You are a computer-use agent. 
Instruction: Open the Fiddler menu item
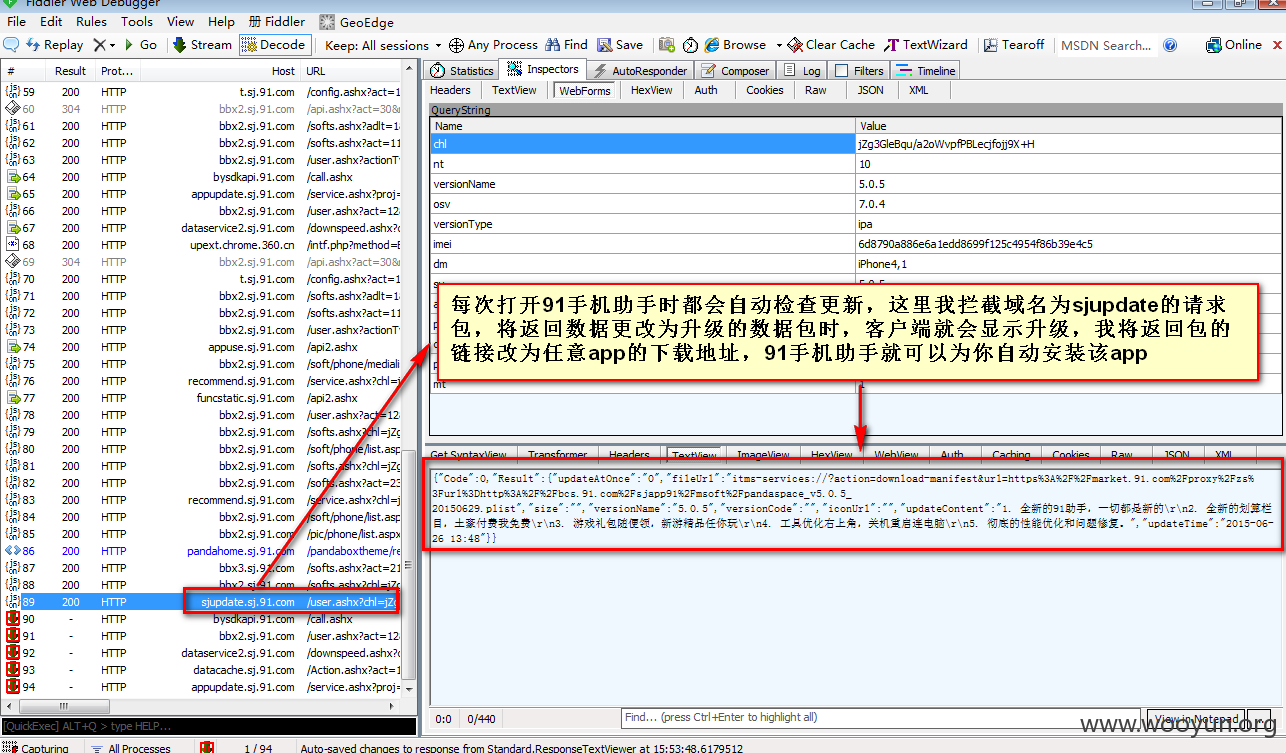pyautogui.click(x=276, y=21)
